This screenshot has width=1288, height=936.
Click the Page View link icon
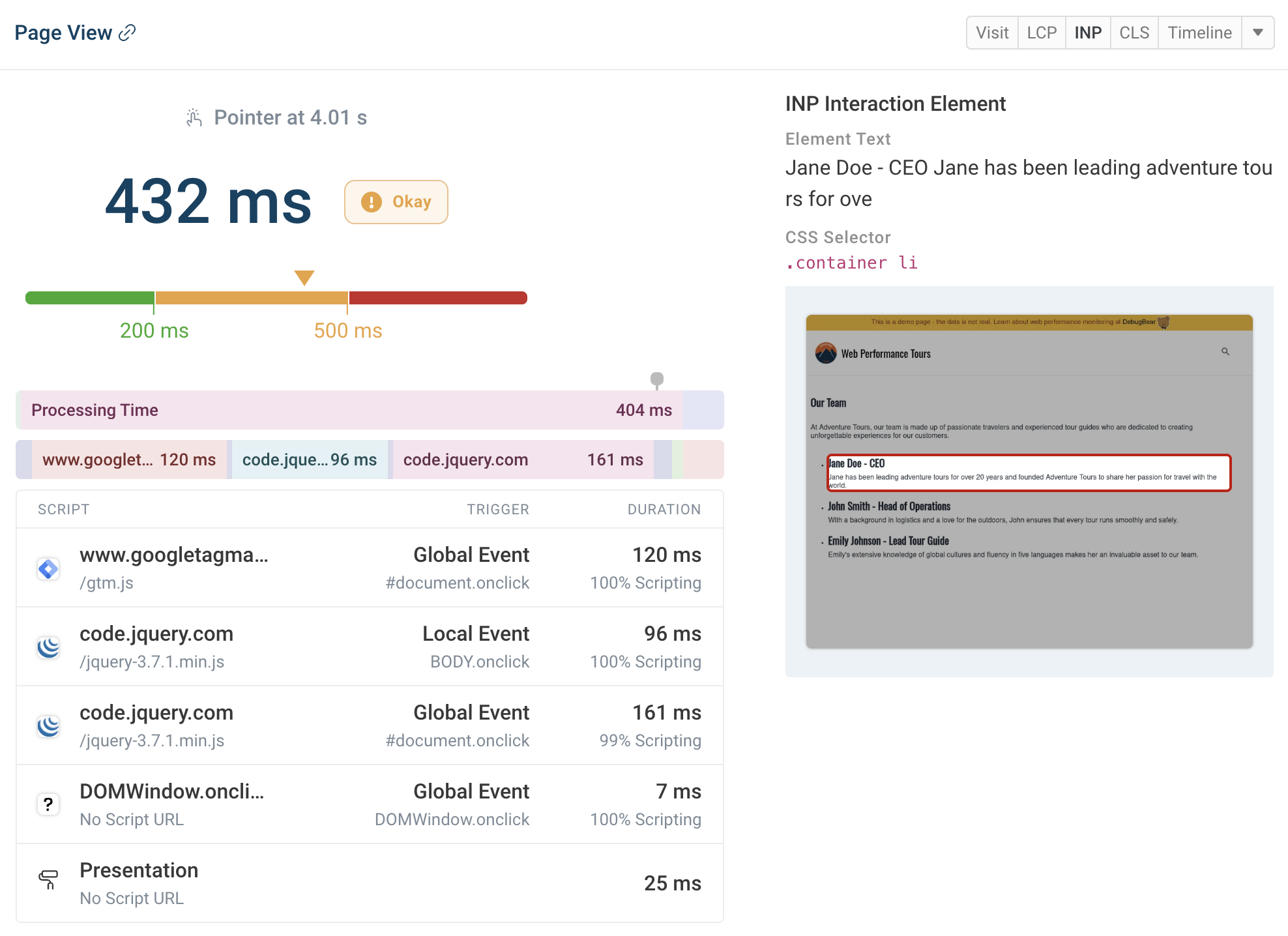click(x=128, y=31)
